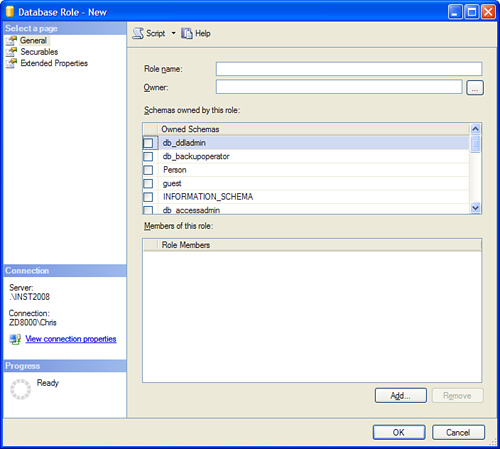Click the Add... button
The height and width of the screenshot is (449, 500).
[401, 396]
